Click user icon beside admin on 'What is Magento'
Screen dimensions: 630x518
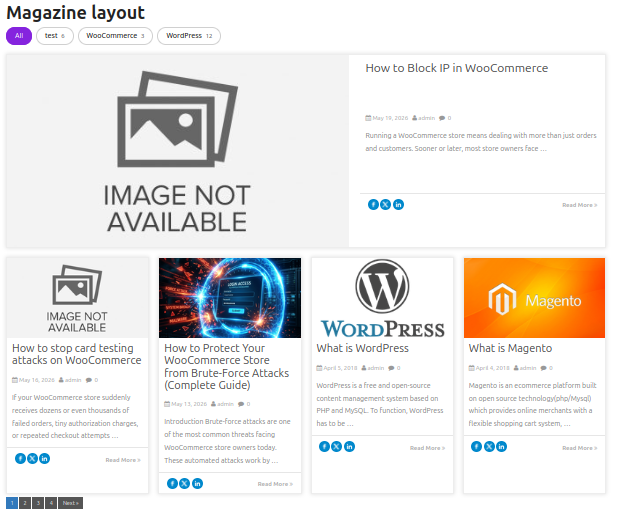click(516, 368)
